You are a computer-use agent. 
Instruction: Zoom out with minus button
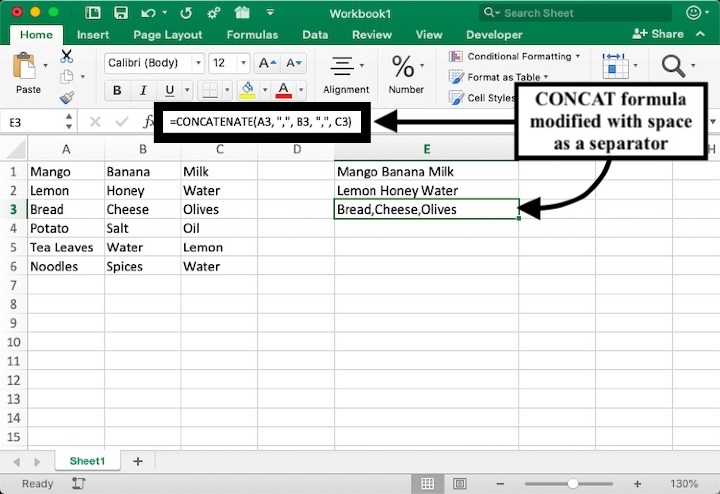501,483
